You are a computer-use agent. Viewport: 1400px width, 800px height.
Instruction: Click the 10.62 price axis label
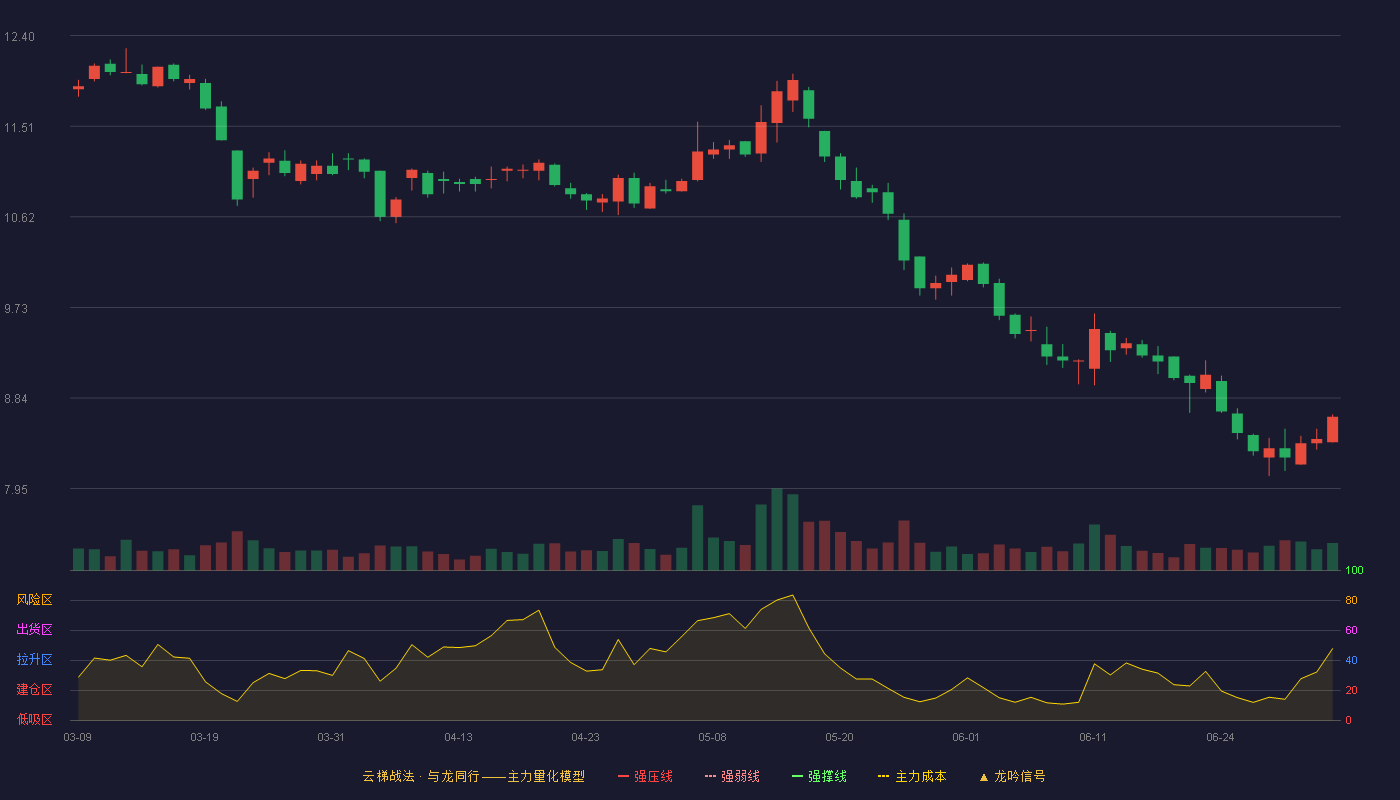pos(19,218)
